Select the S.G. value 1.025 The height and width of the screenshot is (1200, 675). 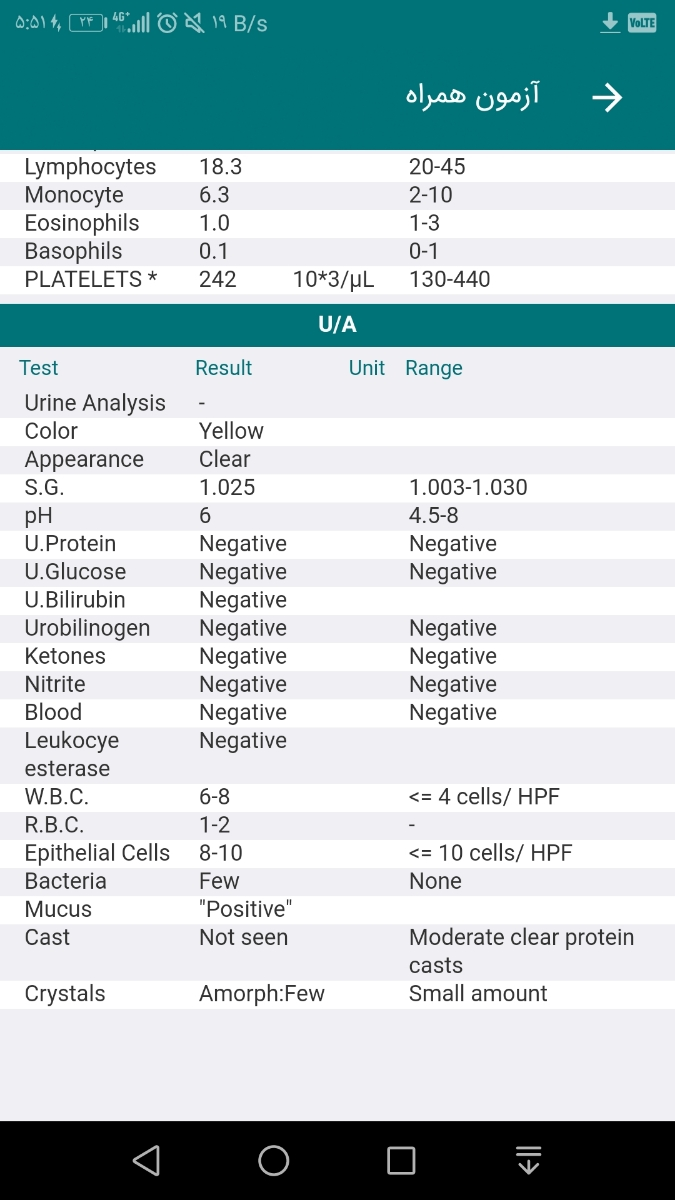[227, 487]
